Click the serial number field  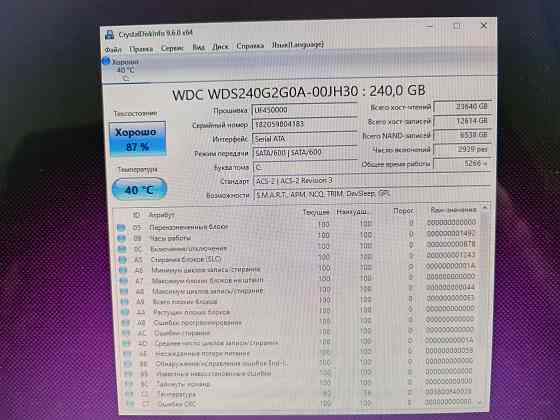[x=305, y=124]
